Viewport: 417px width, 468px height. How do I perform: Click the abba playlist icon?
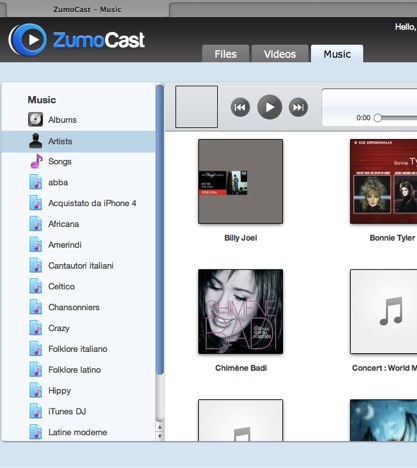36,182
